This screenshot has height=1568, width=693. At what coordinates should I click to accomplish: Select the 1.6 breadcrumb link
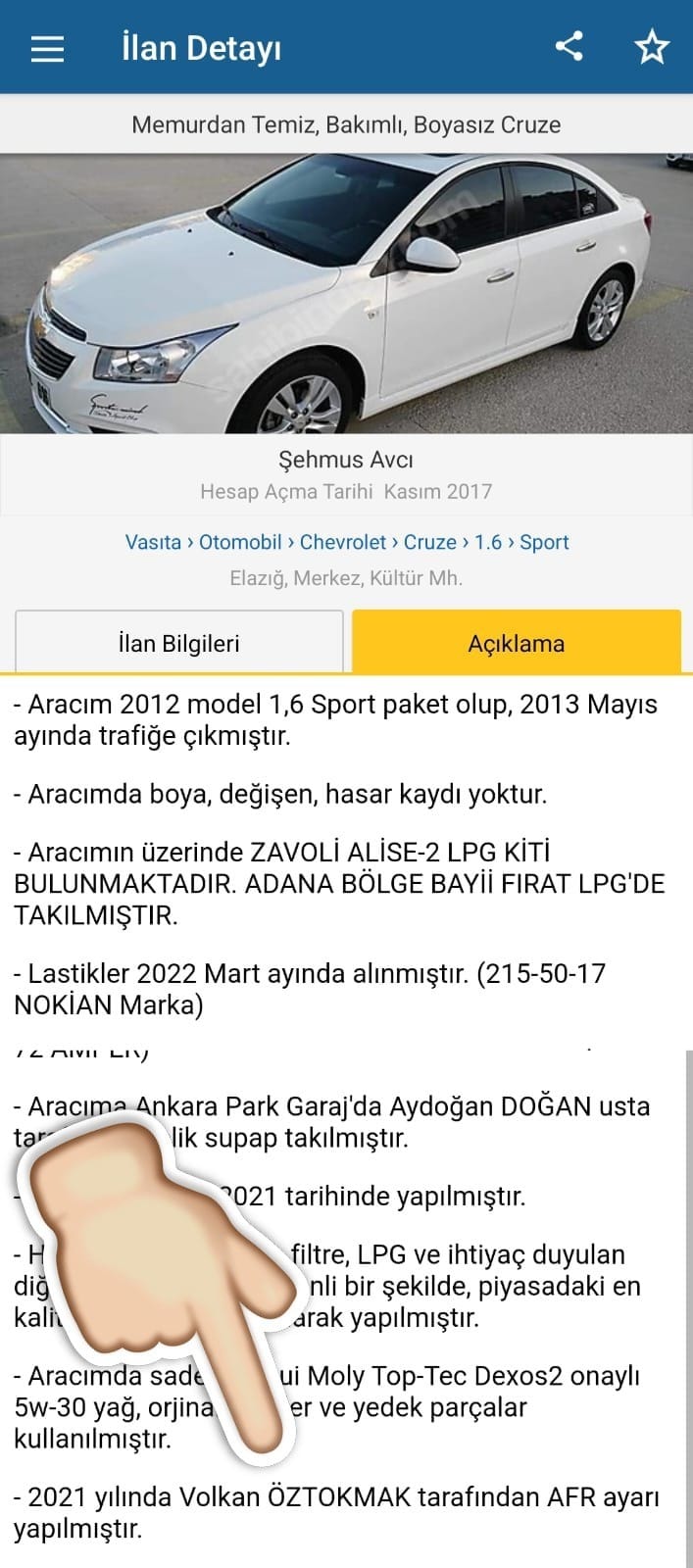tap(488, 542)
